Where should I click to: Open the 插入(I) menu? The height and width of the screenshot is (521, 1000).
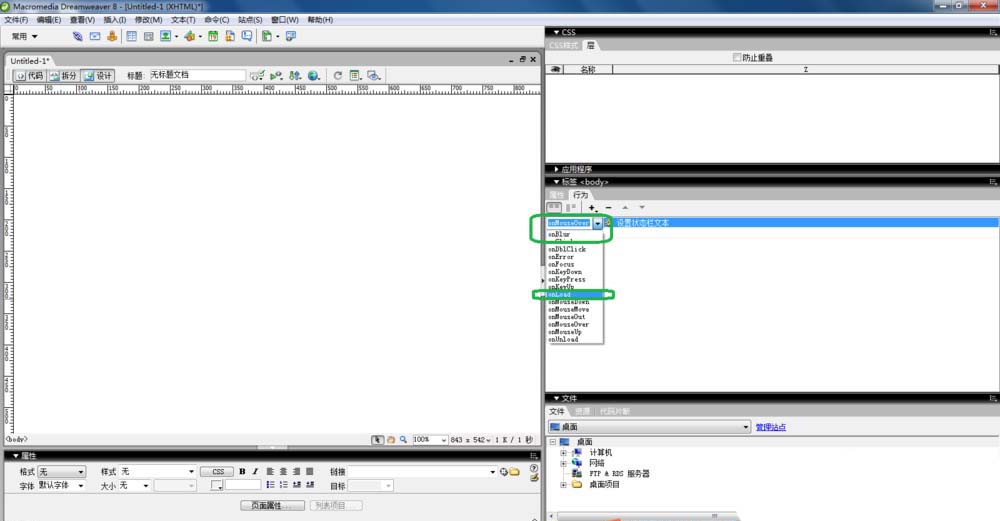click(x=115, y=19)
